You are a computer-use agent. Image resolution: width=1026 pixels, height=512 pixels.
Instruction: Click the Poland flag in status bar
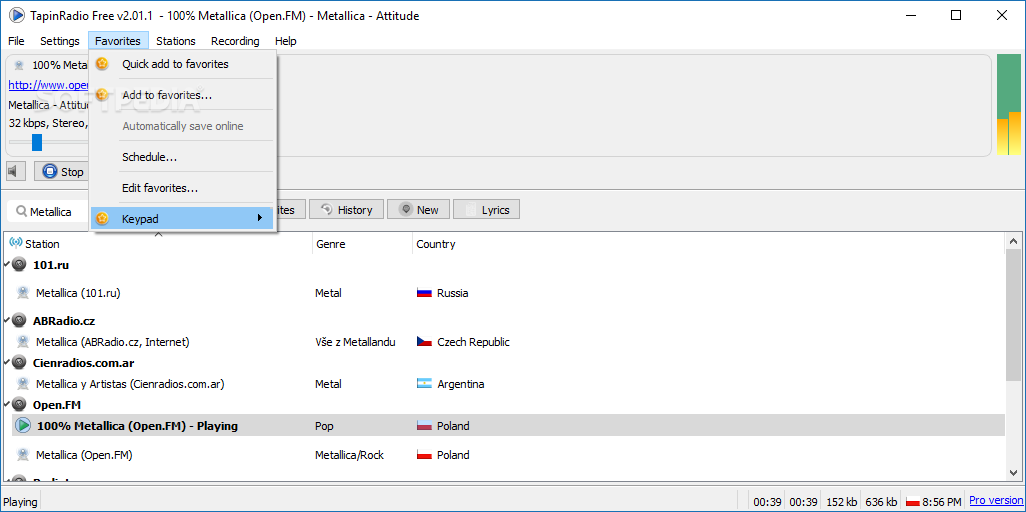coord(913,502)
